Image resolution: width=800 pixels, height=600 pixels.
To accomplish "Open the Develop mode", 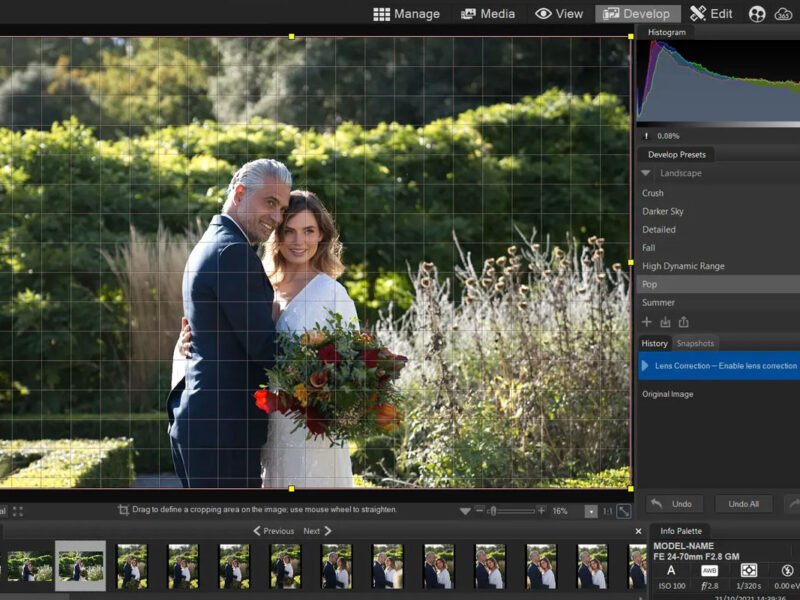I will (x=636, y=13).
